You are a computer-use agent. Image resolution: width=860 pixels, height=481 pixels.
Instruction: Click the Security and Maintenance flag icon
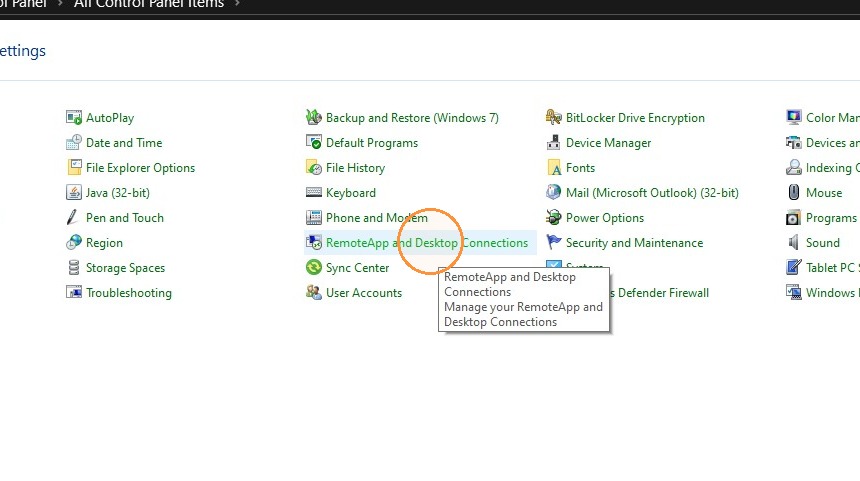coord(553,242)
